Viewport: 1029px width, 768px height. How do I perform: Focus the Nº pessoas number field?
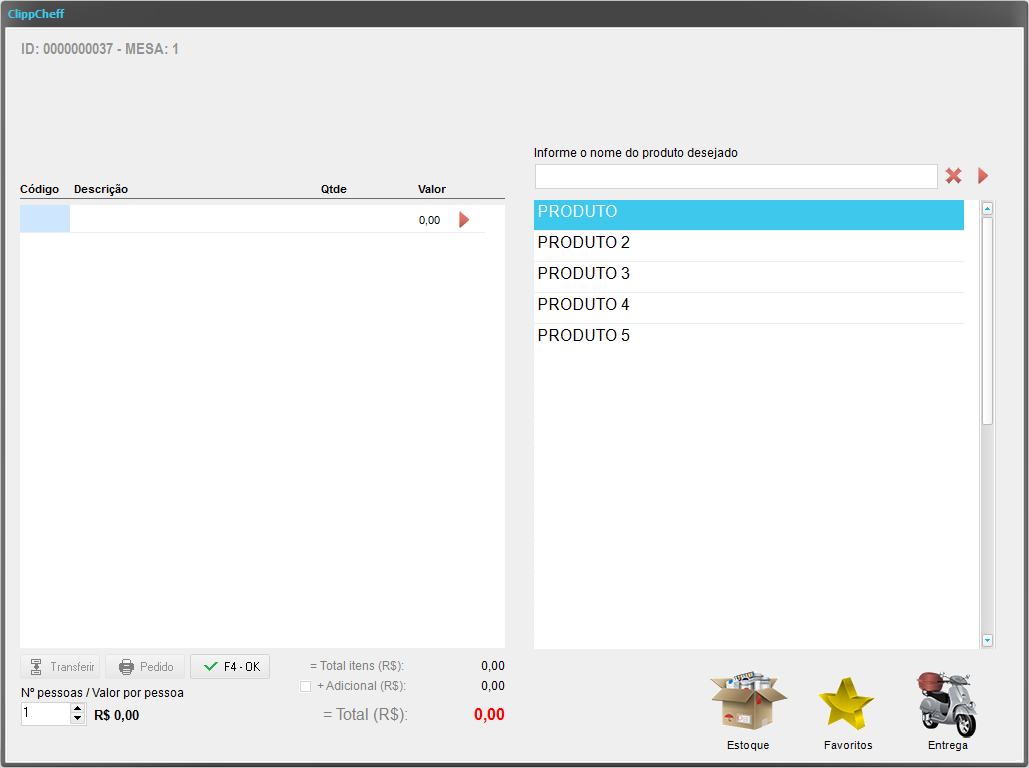45,714
